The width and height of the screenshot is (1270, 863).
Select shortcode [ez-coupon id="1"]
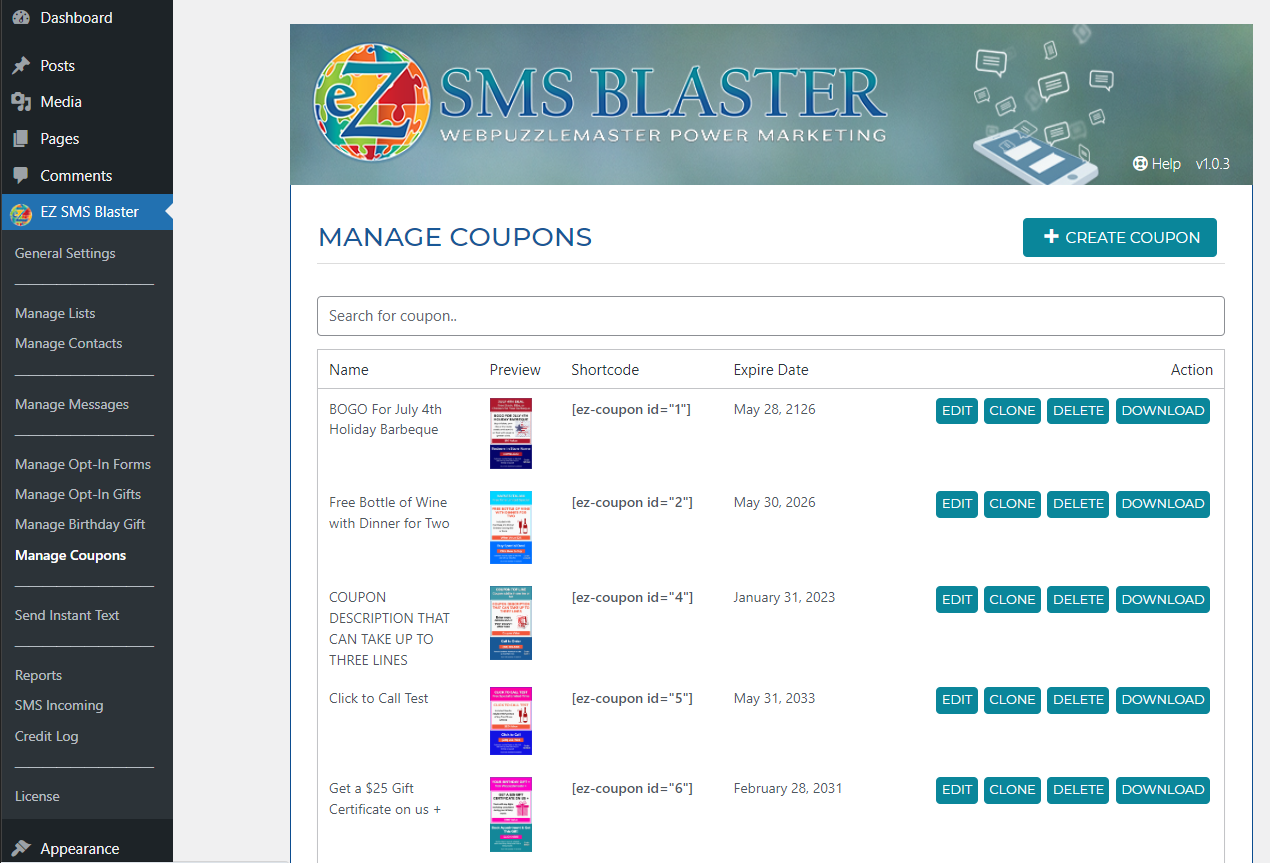(631, 410)
